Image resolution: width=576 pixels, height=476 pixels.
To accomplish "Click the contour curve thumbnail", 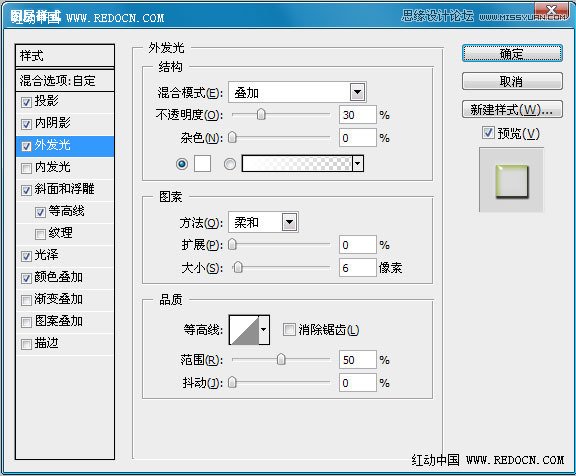I will click(x=244, y=330).
